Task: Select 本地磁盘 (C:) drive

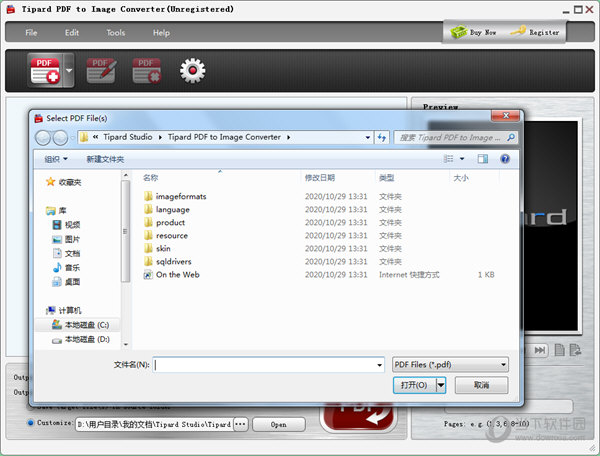Action: click(x=81, y=325)
